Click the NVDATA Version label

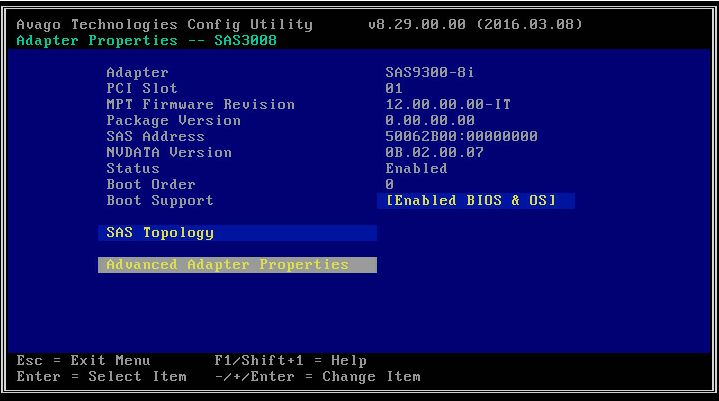click(169, 152)
